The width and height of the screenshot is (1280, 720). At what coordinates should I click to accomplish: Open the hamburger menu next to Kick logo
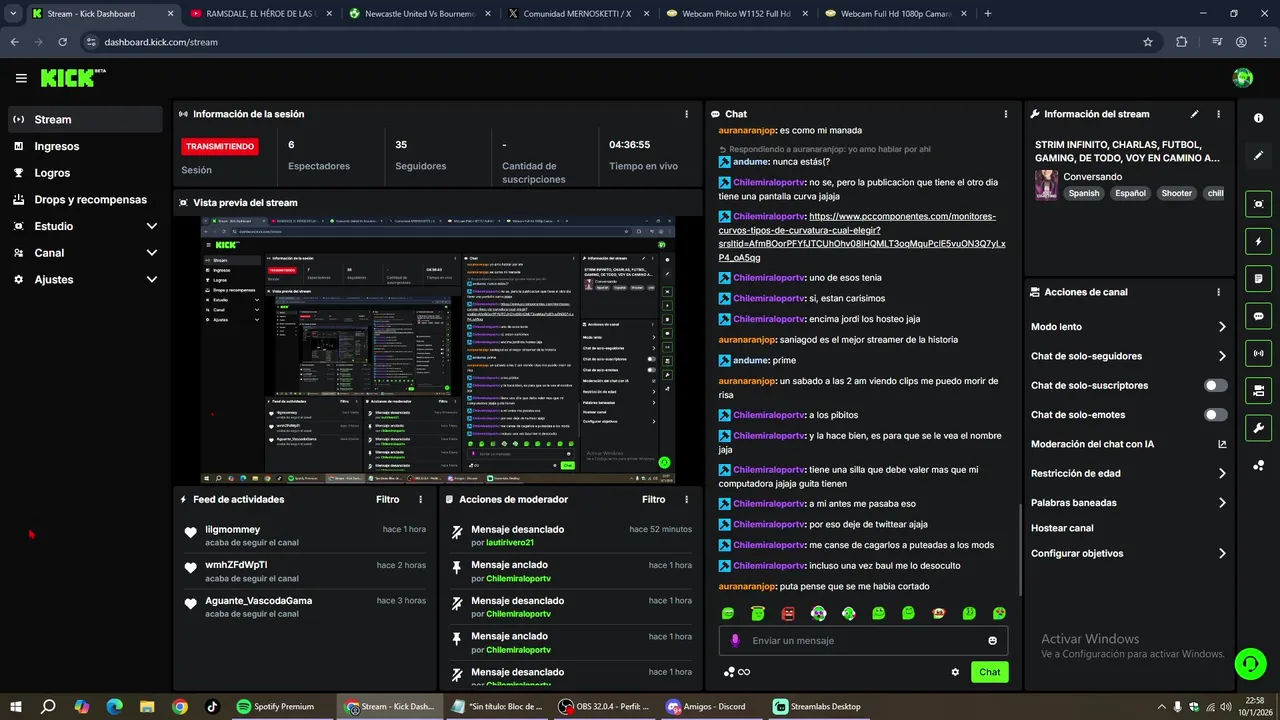point(21,78)
